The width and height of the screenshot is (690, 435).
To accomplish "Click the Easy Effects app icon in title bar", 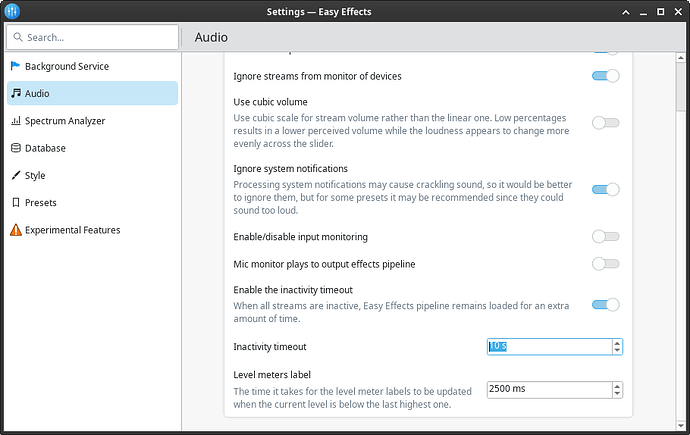I will point(11,12).
